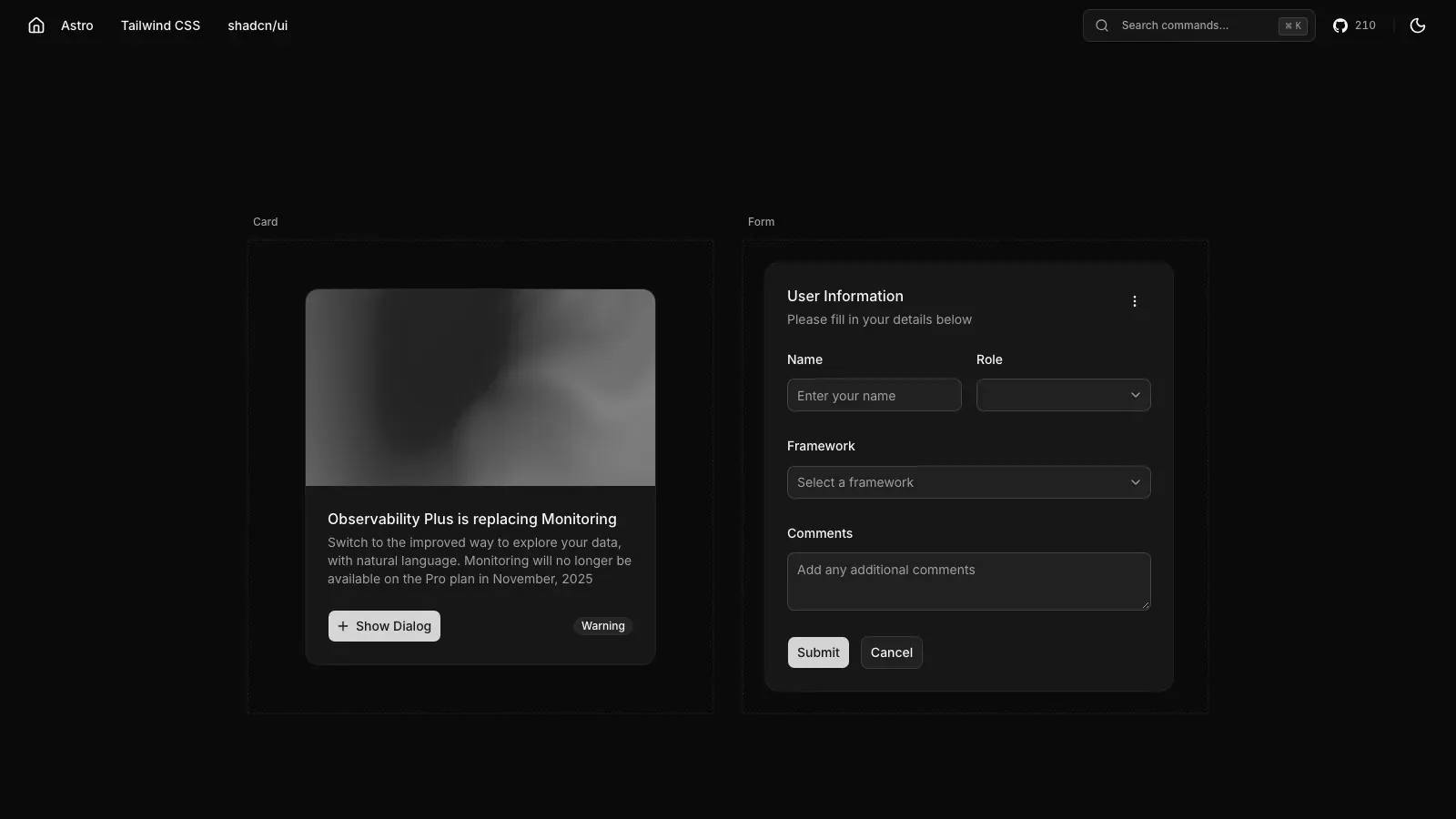Click the 210 star count
This screenshot has height=819, width=1456.
click(x=1365, y=25)
